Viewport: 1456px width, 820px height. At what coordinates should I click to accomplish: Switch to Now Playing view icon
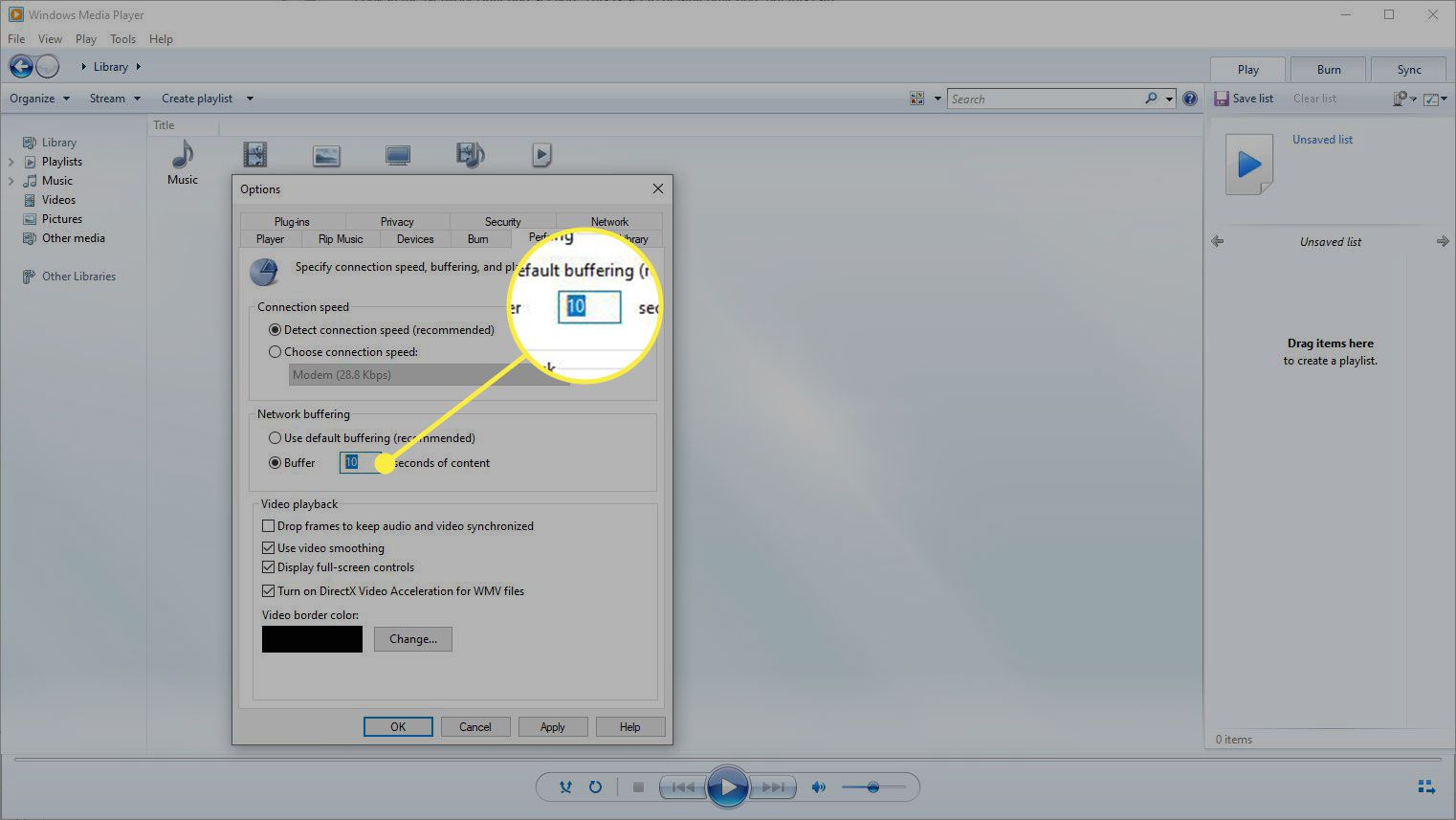(x=1426, y=787)
